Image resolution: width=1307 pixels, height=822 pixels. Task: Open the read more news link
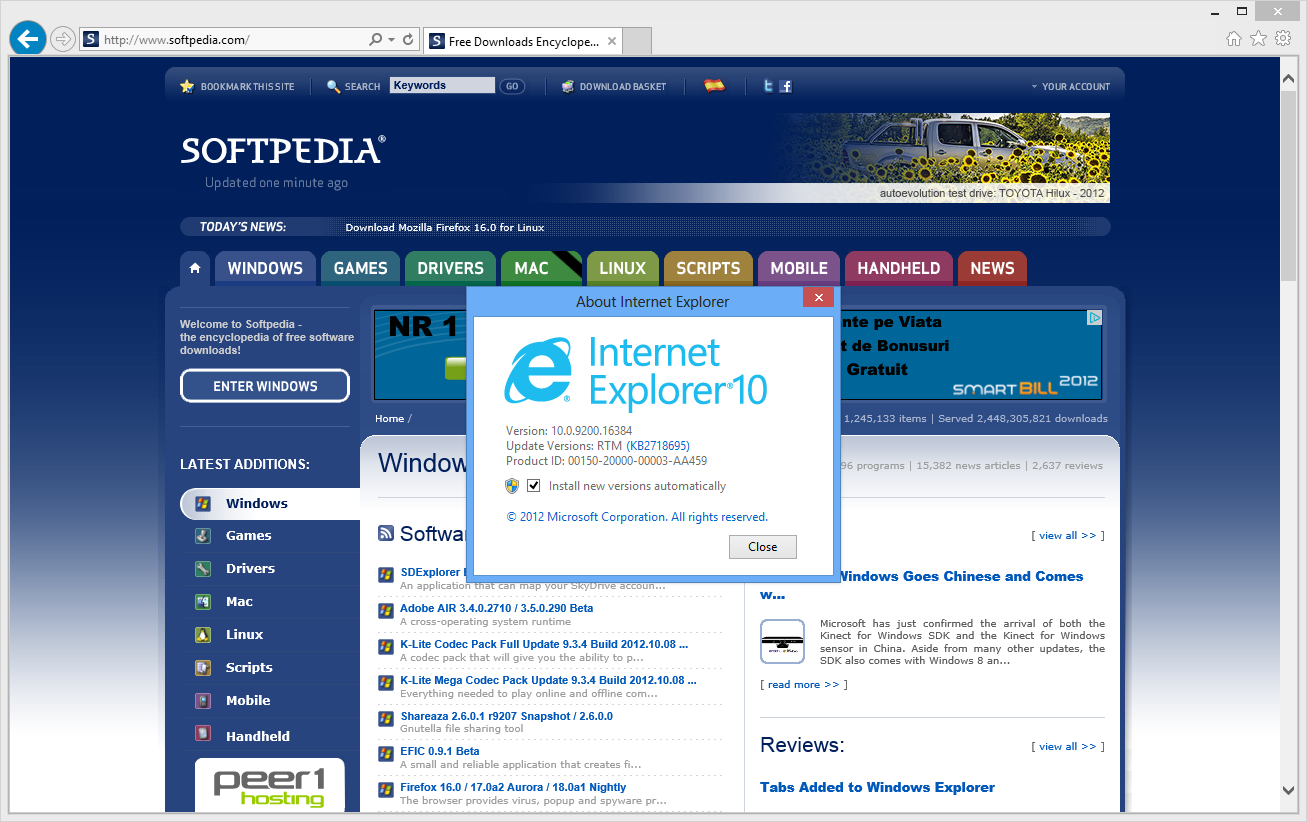(x=803, y=685)
